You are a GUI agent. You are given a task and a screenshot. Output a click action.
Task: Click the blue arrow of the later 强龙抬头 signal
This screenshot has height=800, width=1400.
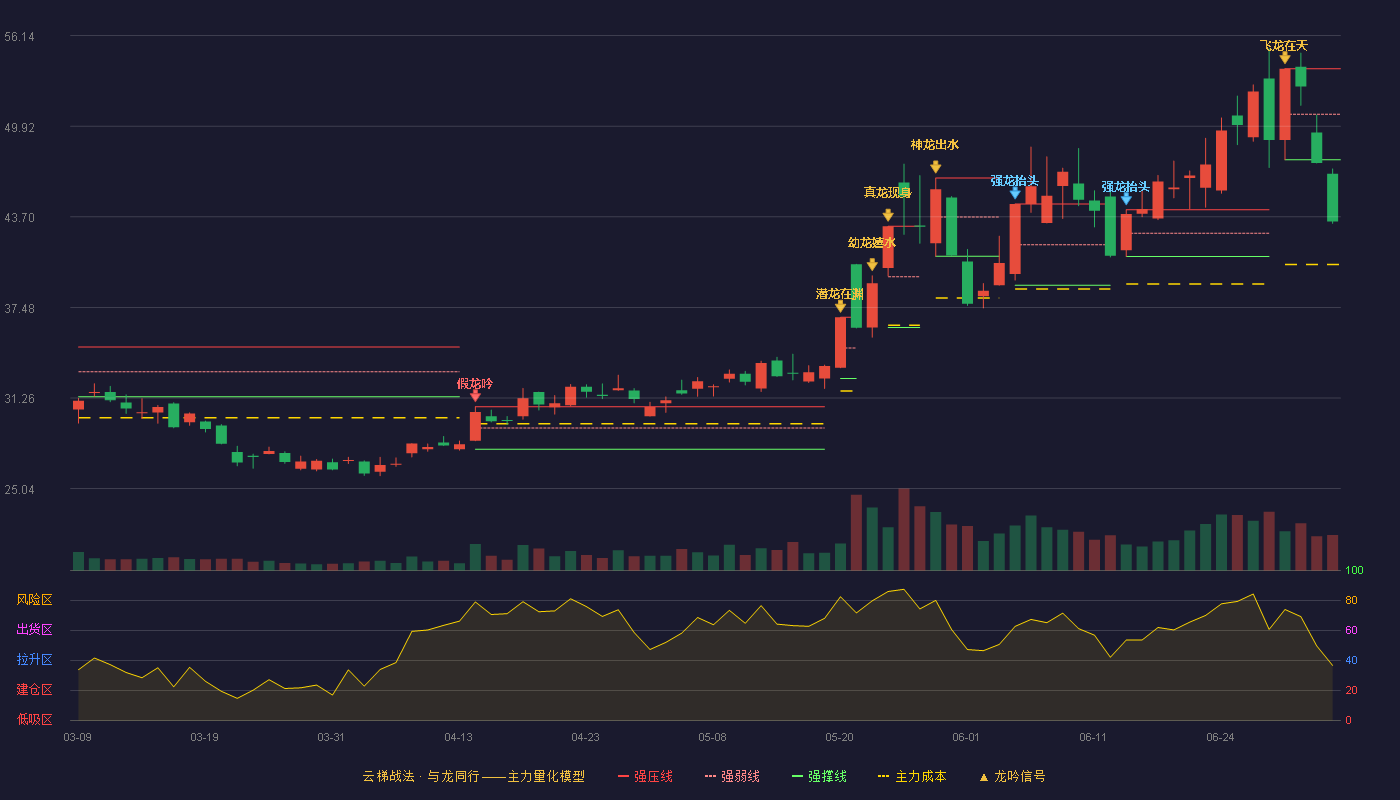pos(1126,198)
